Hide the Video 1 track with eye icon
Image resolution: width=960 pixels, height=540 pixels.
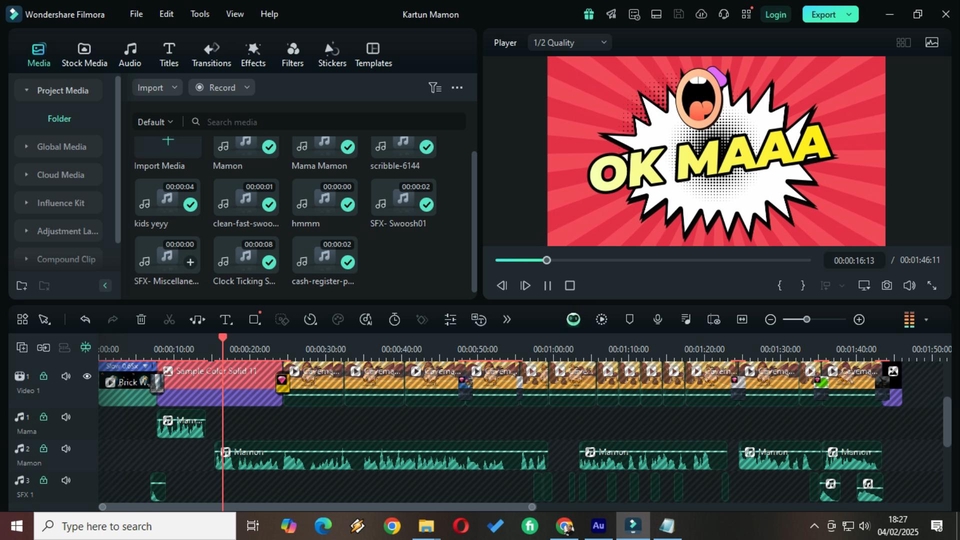point(87,377)
